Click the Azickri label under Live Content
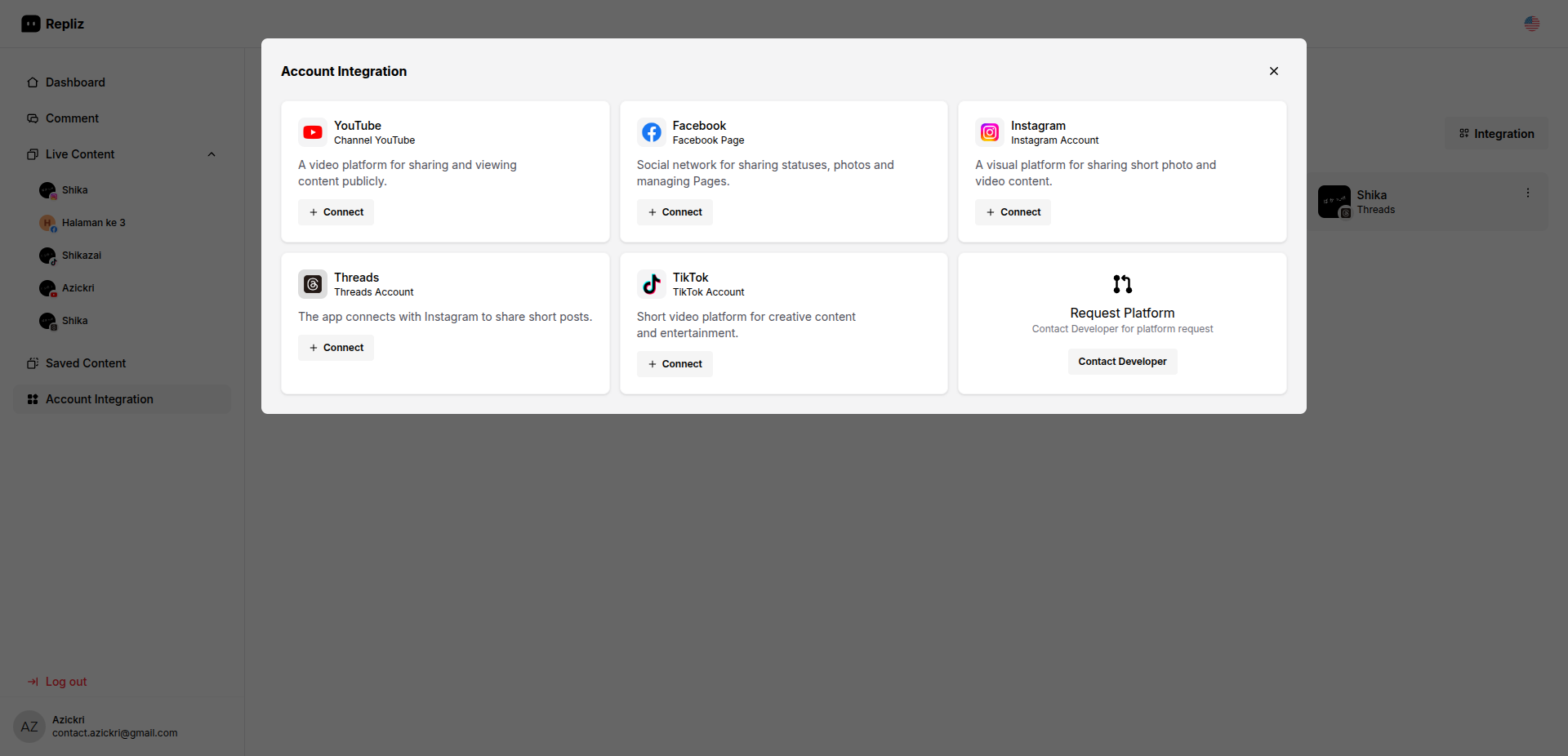 tap(78, 288)
